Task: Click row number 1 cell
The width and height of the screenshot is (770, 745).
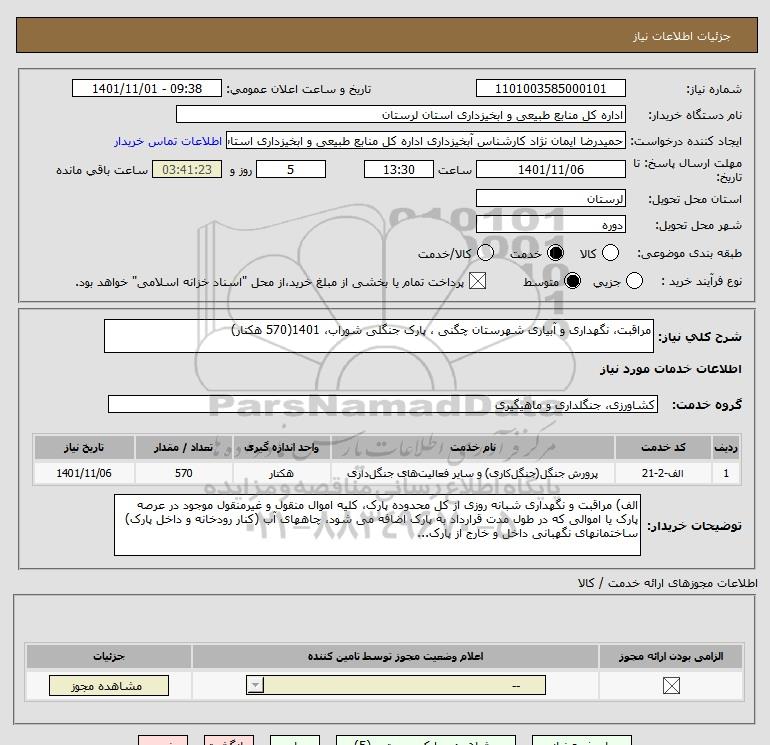Action: point(726,473)
